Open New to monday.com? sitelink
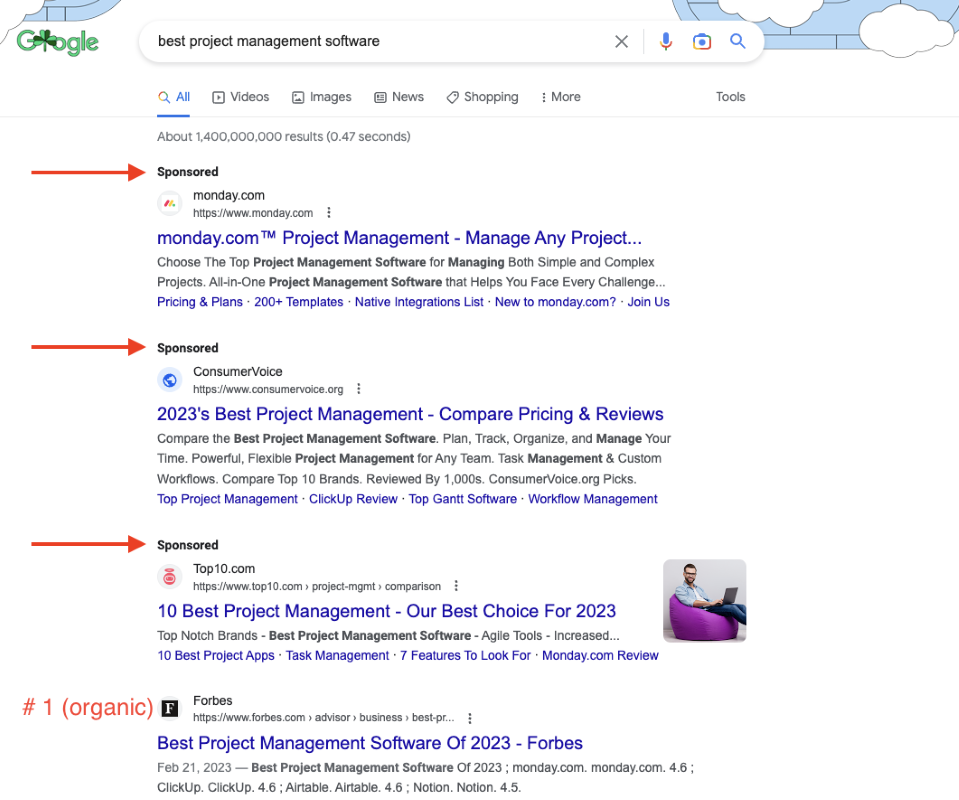Image resolution: width=959 pixels, height=800 pixels. pos(555,302)
